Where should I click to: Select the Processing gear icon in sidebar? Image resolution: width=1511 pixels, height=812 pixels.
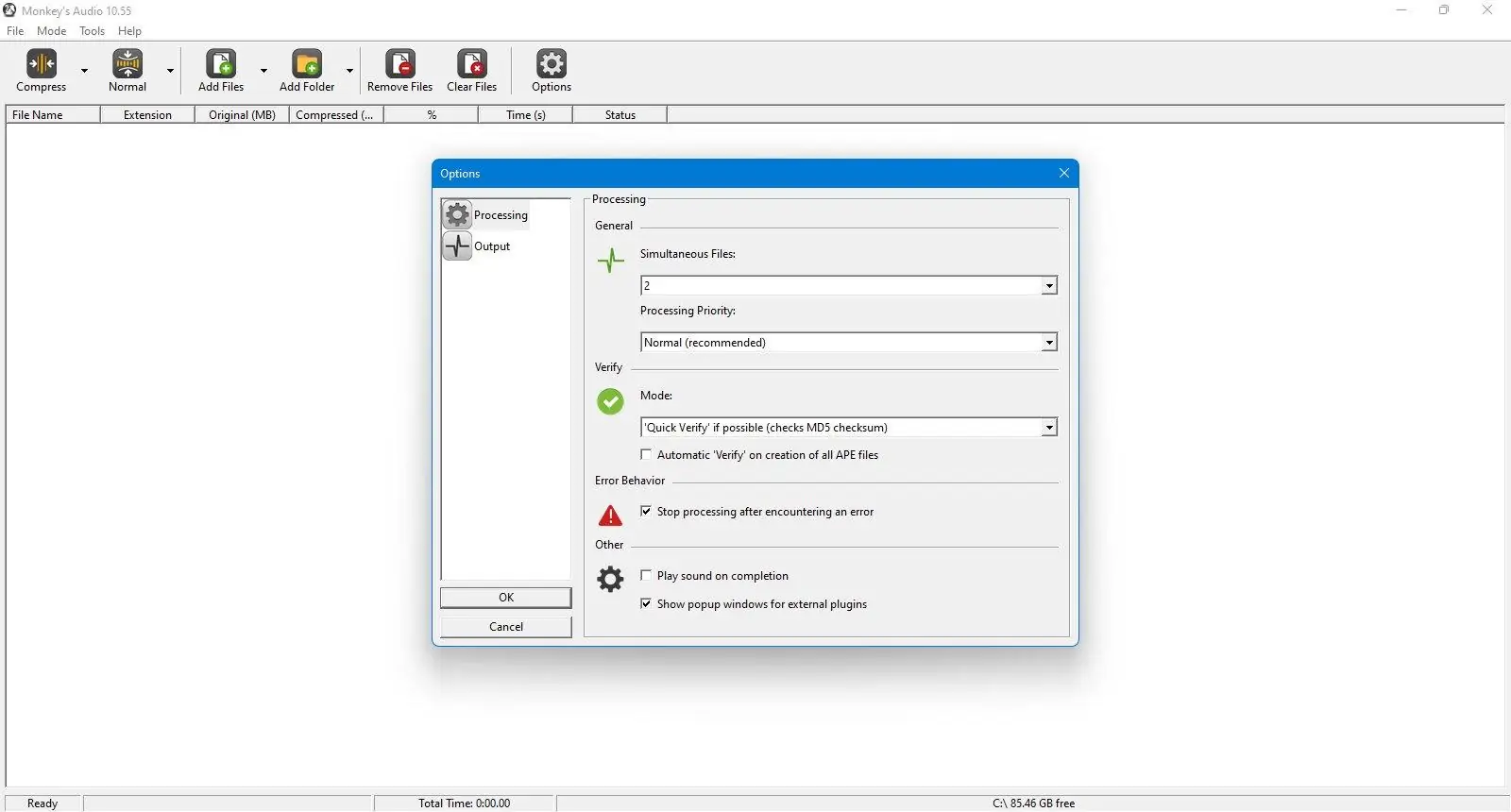(x=457, y=215)
